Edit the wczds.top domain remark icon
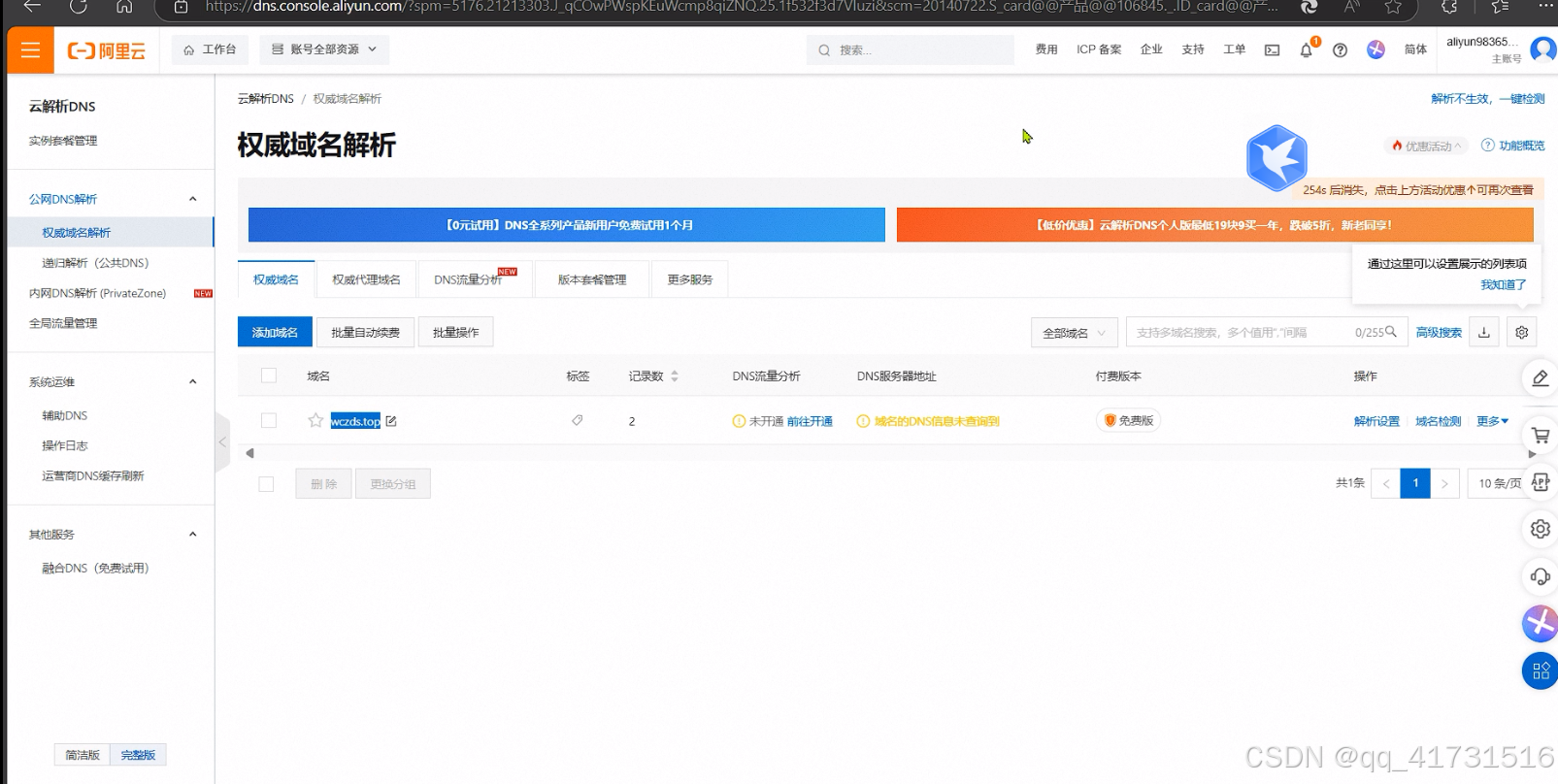1558x784 pixels. point(391,421)
